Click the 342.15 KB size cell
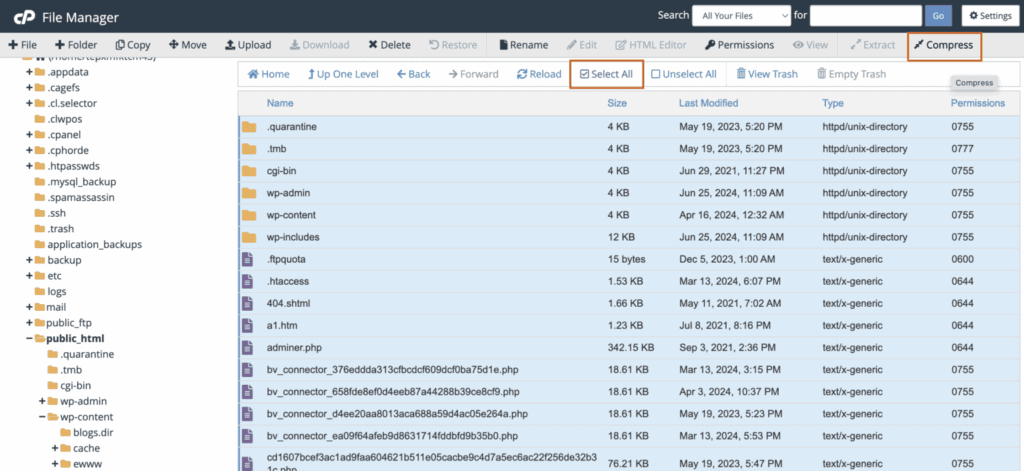The width and height of the screenshot is (1024, 471). (631, 348)
